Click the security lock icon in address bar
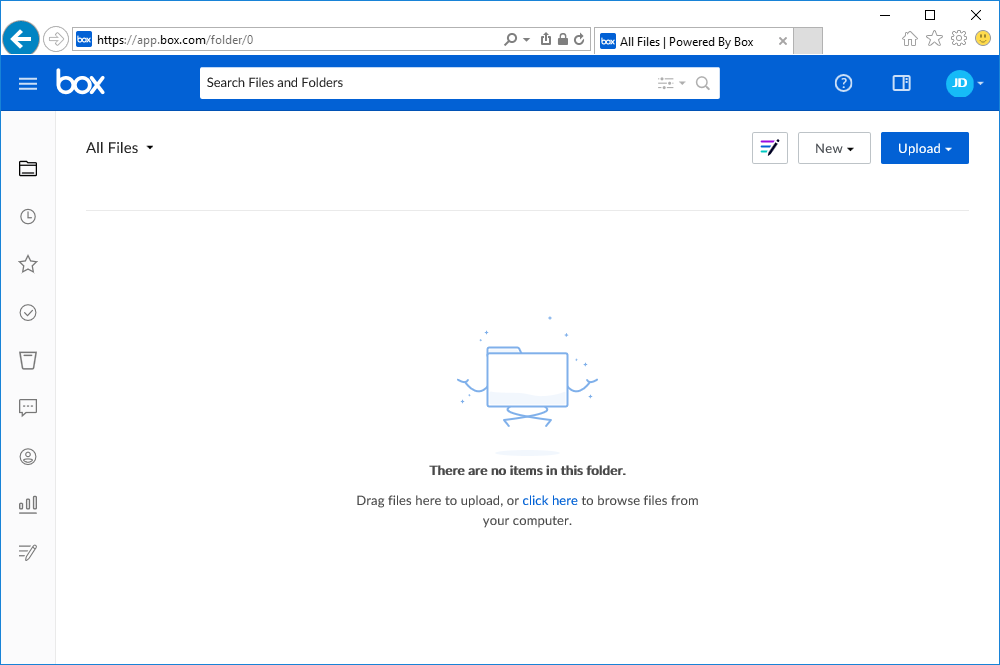The height and width of the screenshot is (665, 1000). 562,40
